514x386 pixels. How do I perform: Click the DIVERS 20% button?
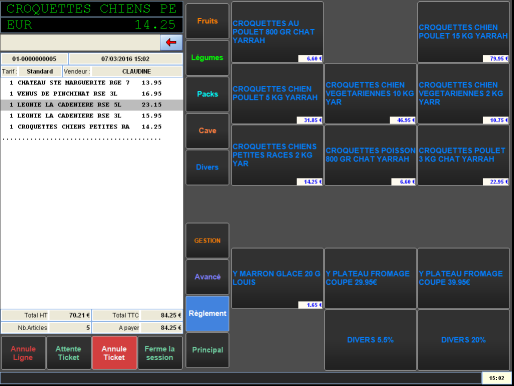(463, 340)
